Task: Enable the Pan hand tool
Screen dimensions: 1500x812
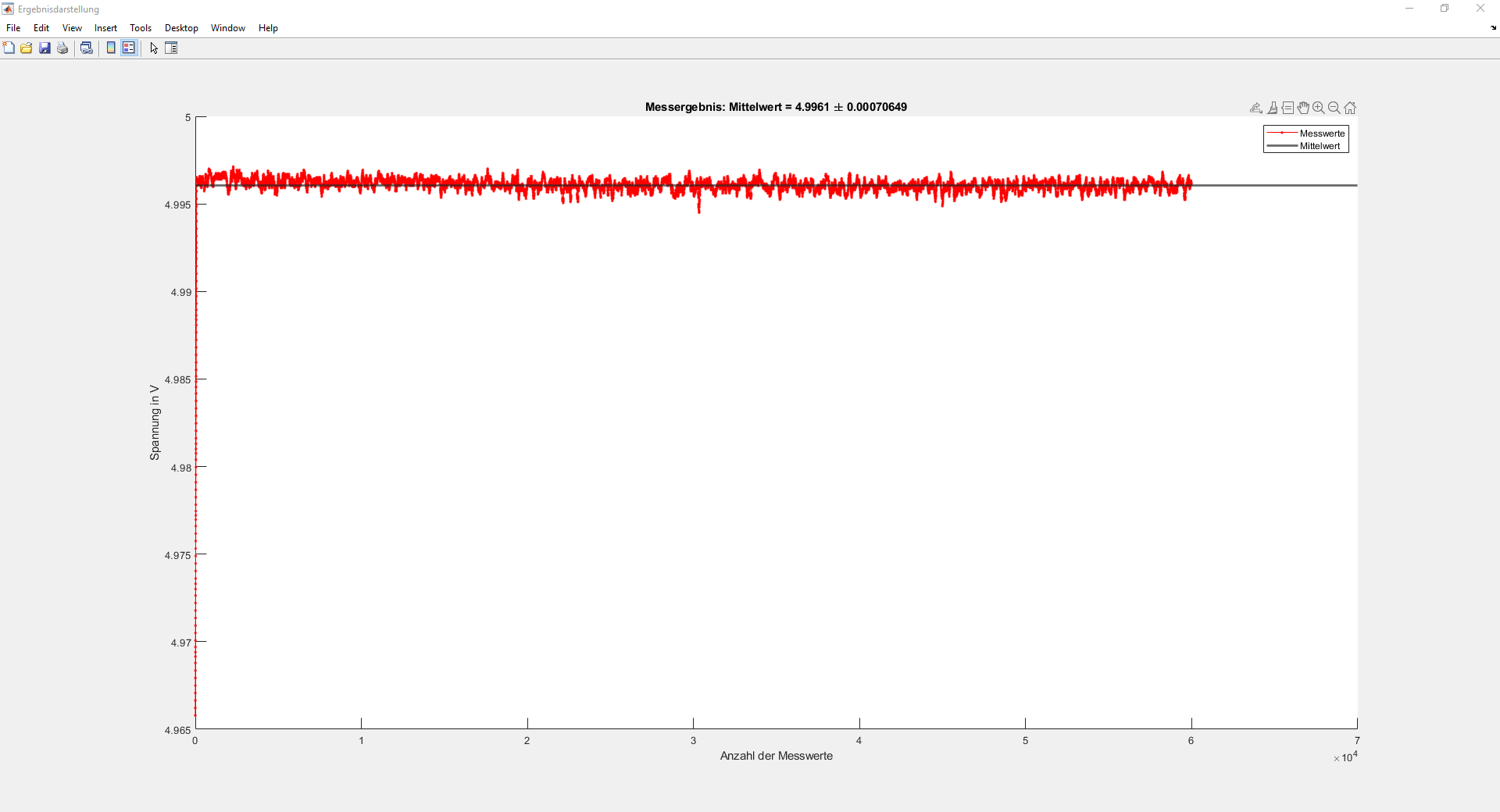Action: (x=1303, y=108)
